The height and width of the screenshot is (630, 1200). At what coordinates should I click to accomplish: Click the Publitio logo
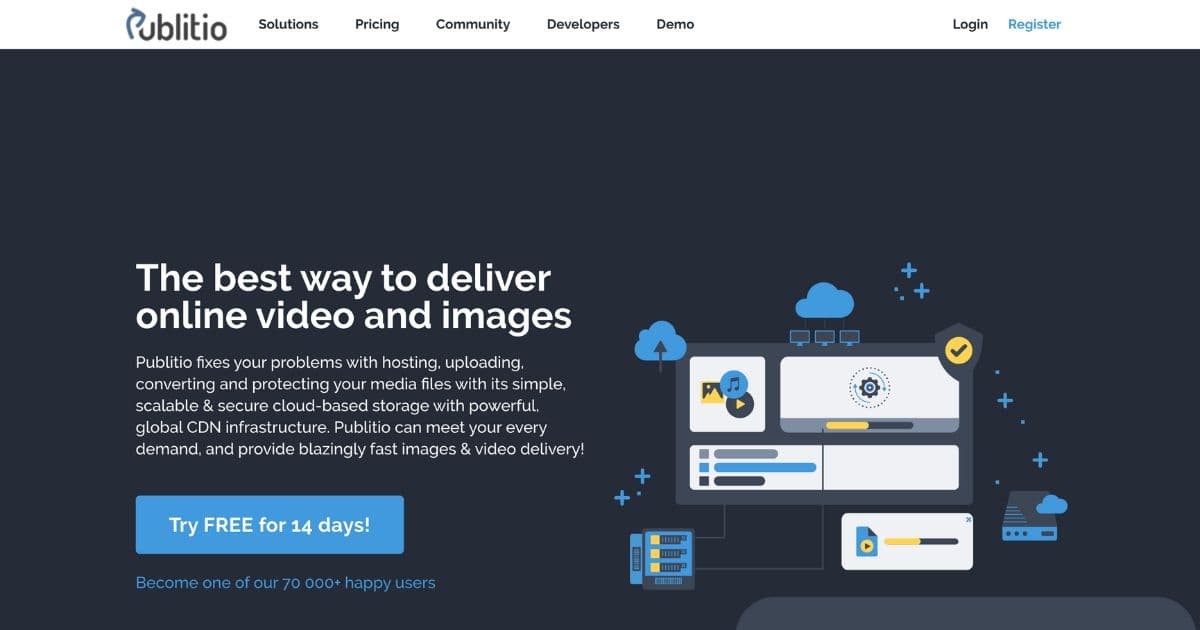coord(177,24)
